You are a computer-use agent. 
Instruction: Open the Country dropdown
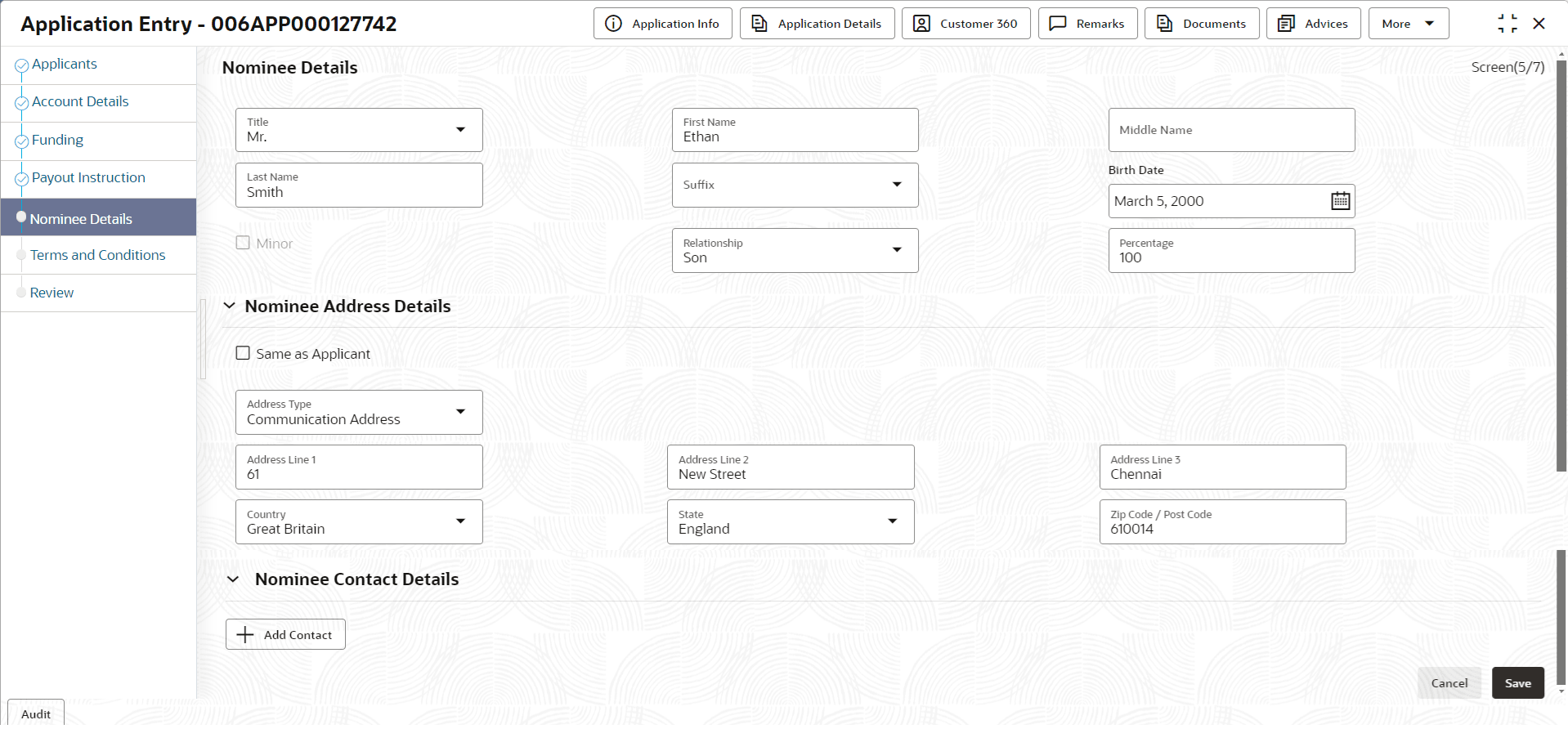pyautogui.click(x=359, y=521)
